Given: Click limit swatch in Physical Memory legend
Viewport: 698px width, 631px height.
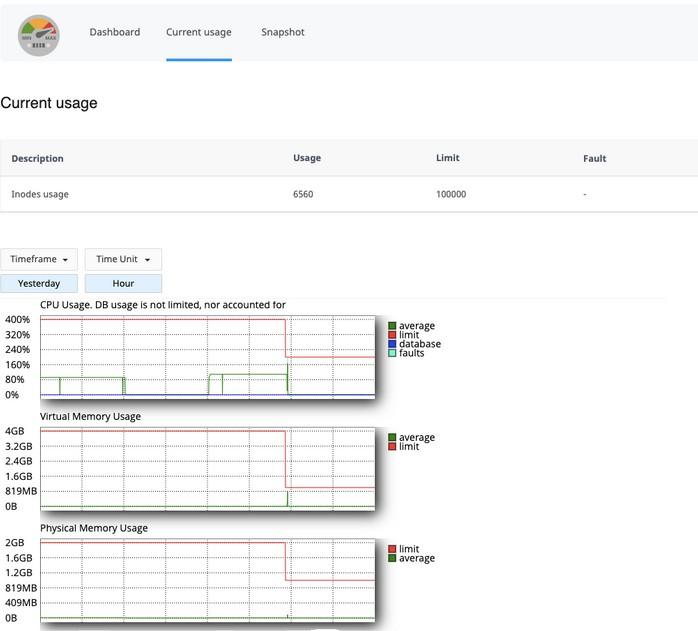Looking at the screenshot, I should [x=392, y=549].
